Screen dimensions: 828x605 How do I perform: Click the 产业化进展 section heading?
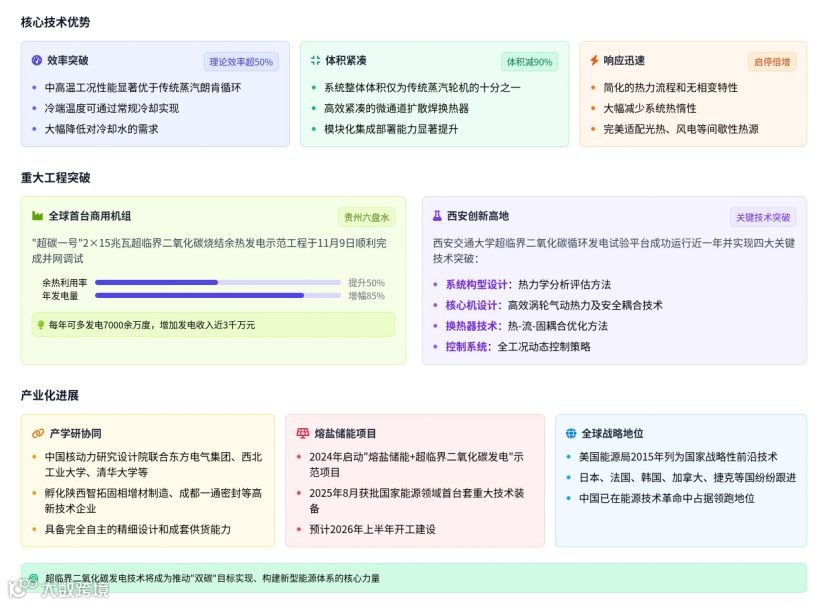(x=50, y=395)
